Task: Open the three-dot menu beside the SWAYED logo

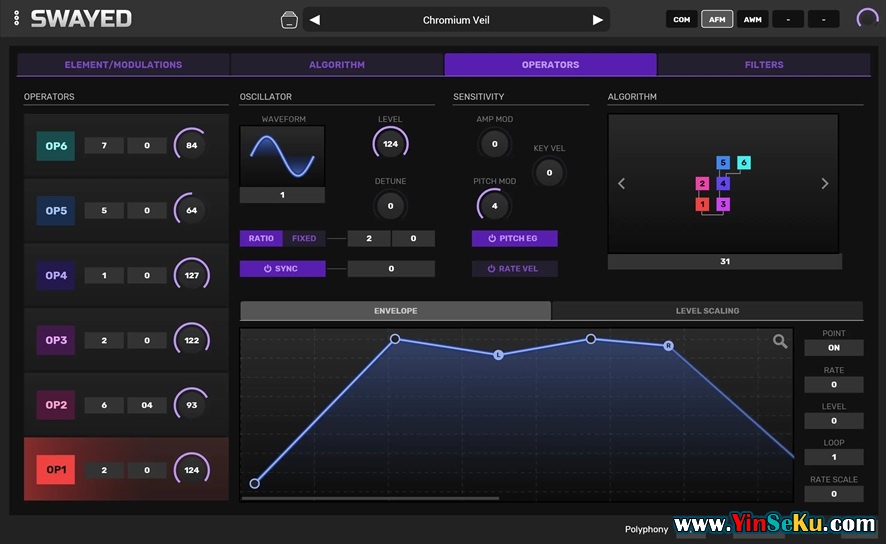Action: click(18, 19)
